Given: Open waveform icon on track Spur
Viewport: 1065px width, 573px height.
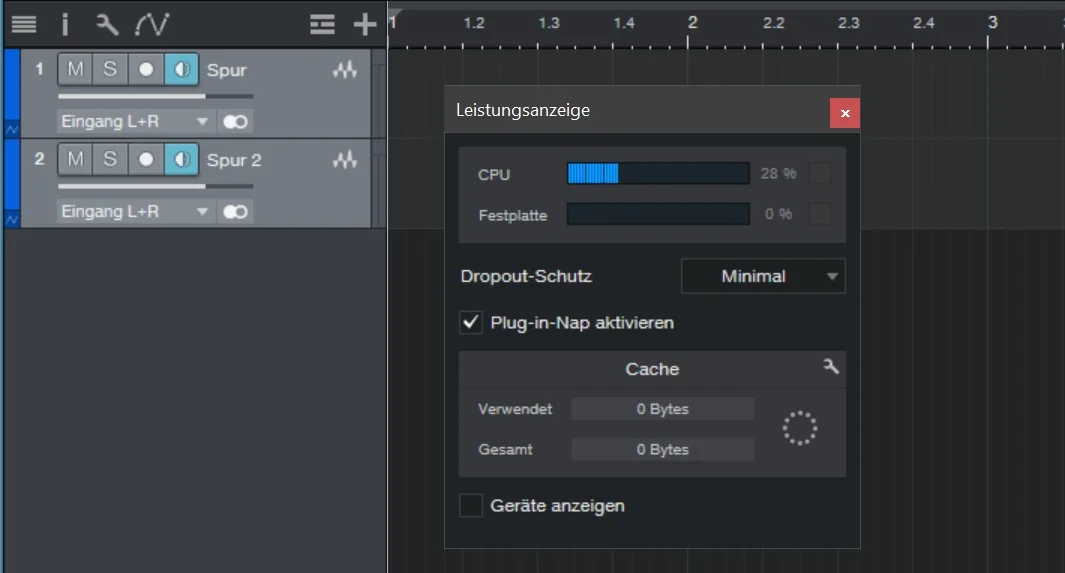Looking at the screenshot, I should pos(345,70).
